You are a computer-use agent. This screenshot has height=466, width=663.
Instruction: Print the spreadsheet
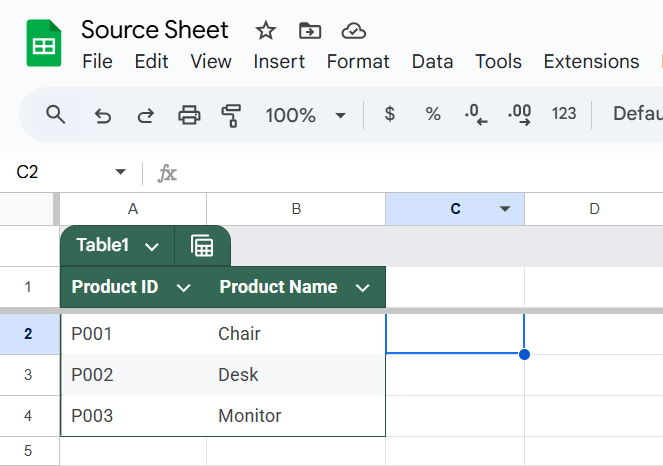[x=189, y=115]
